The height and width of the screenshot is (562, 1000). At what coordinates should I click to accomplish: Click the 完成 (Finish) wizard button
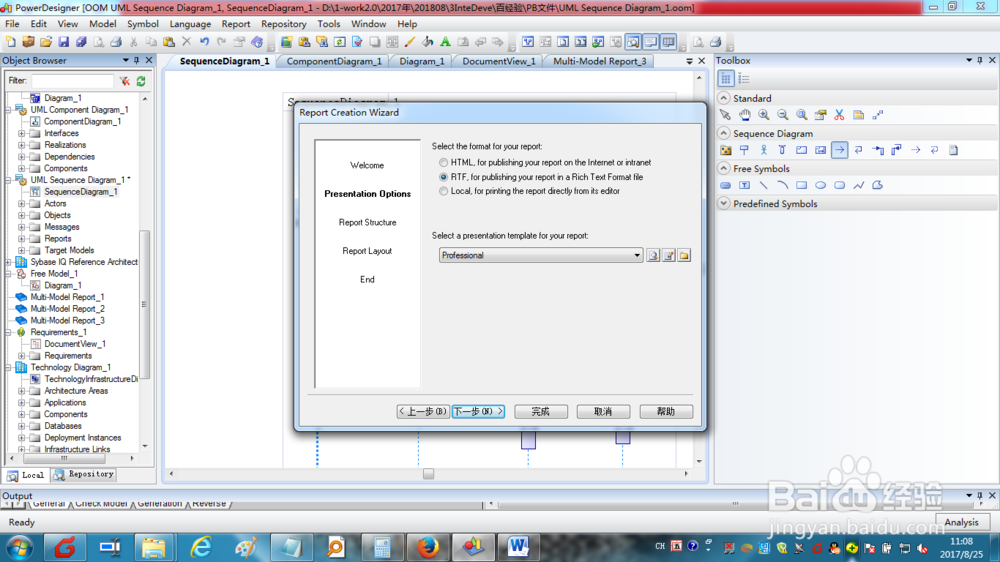point(541,411)
